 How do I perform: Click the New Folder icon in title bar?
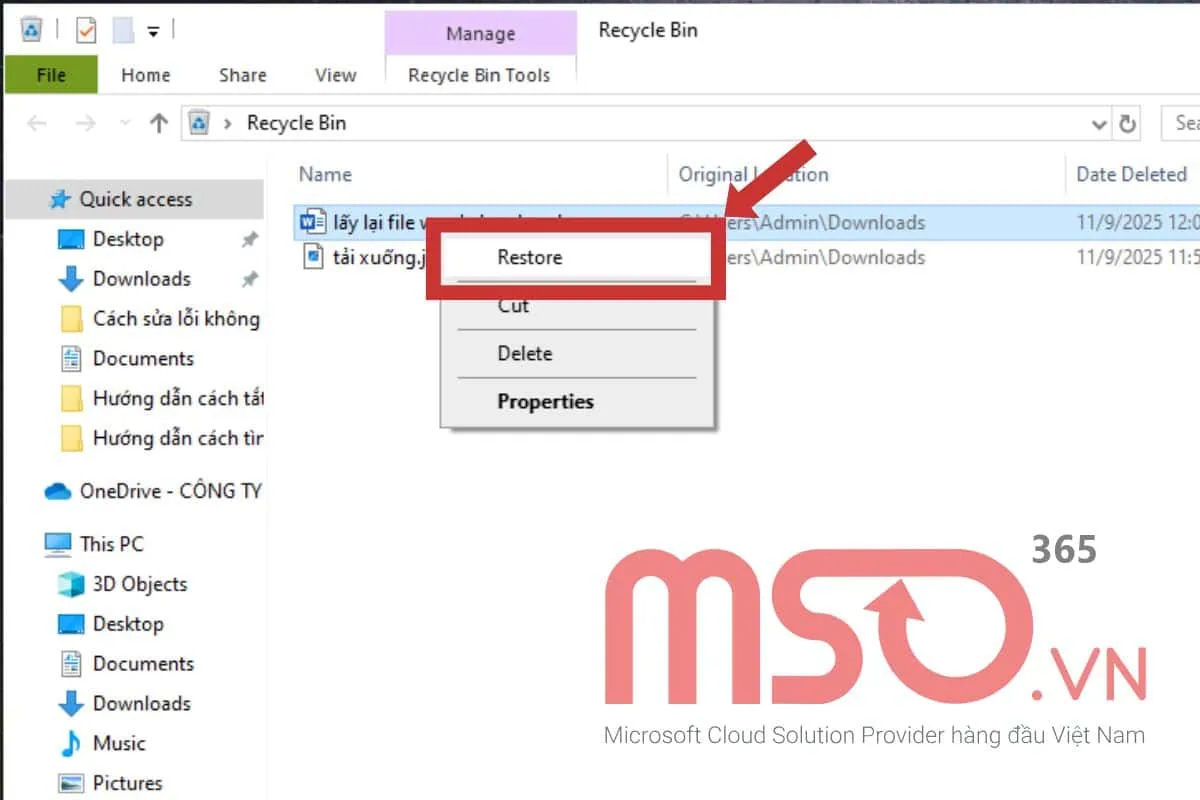(x=123, y=31)
